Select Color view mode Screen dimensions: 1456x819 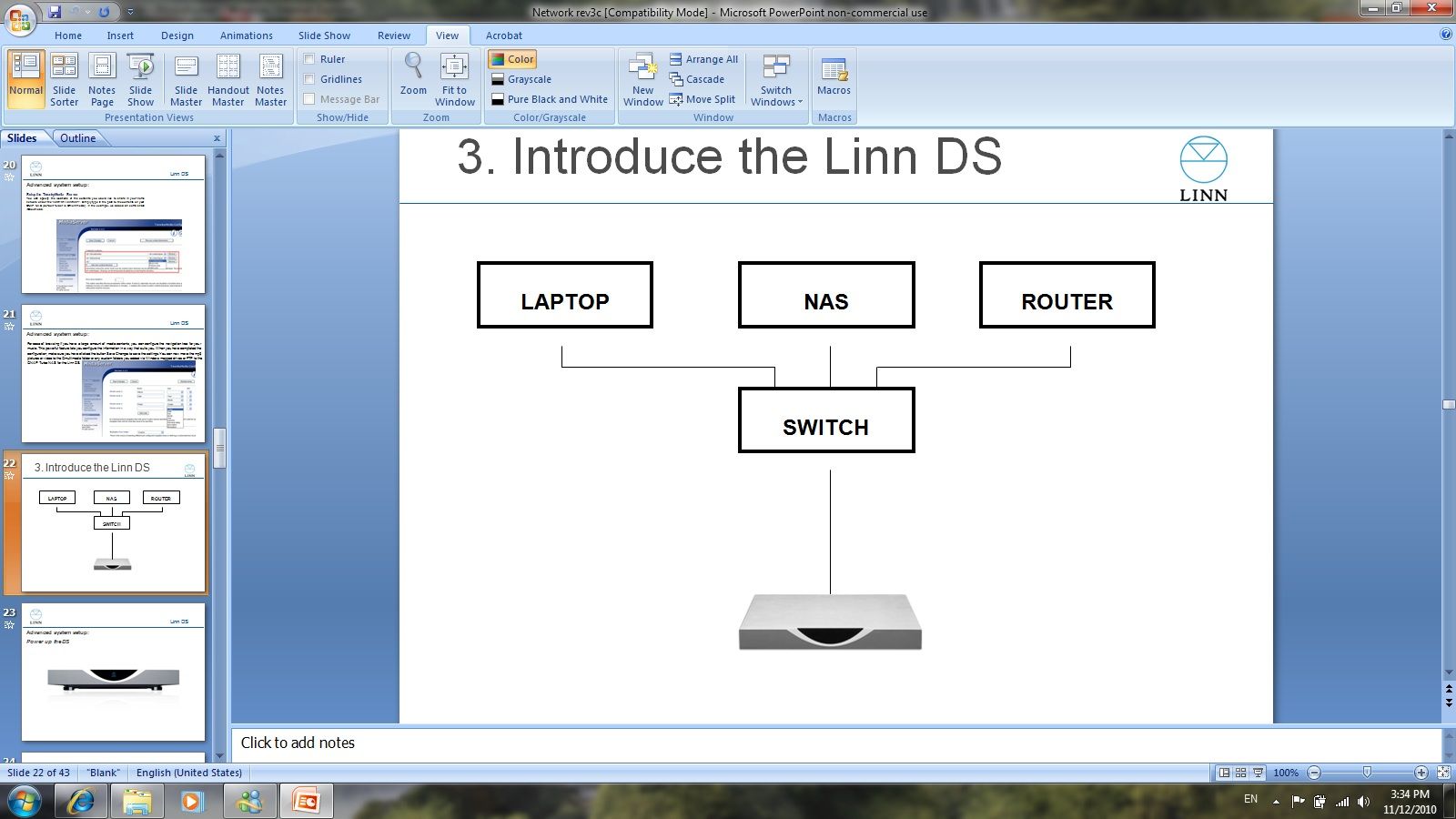click(x=512, y=59)
